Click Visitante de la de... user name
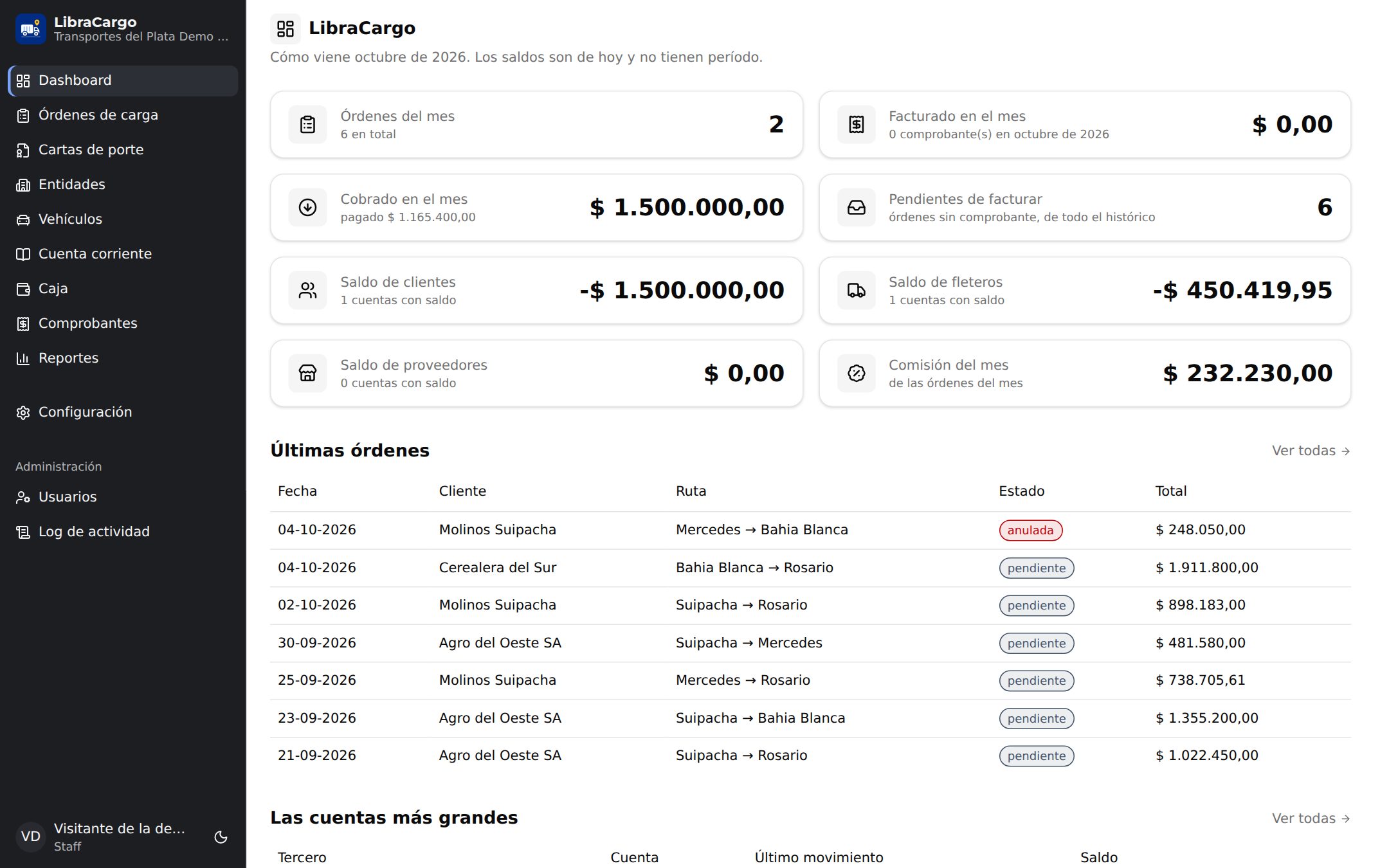1389x868 pixels. [x=119, y=829]
